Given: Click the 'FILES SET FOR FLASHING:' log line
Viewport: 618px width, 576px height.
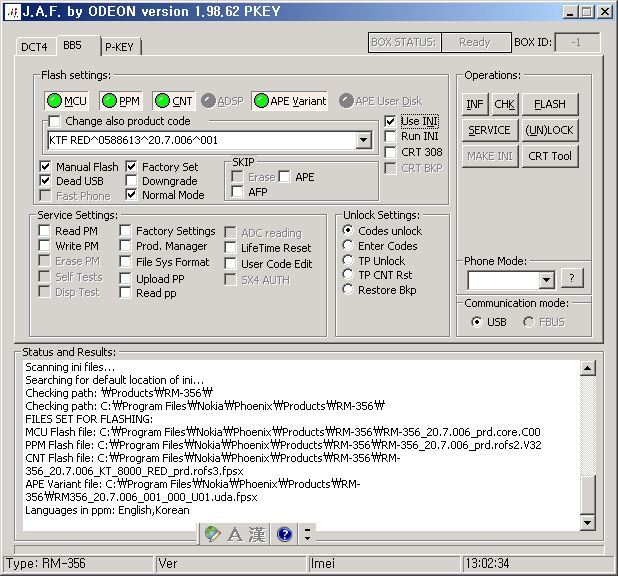Looking at the screenshot, I should coord(89,419).
